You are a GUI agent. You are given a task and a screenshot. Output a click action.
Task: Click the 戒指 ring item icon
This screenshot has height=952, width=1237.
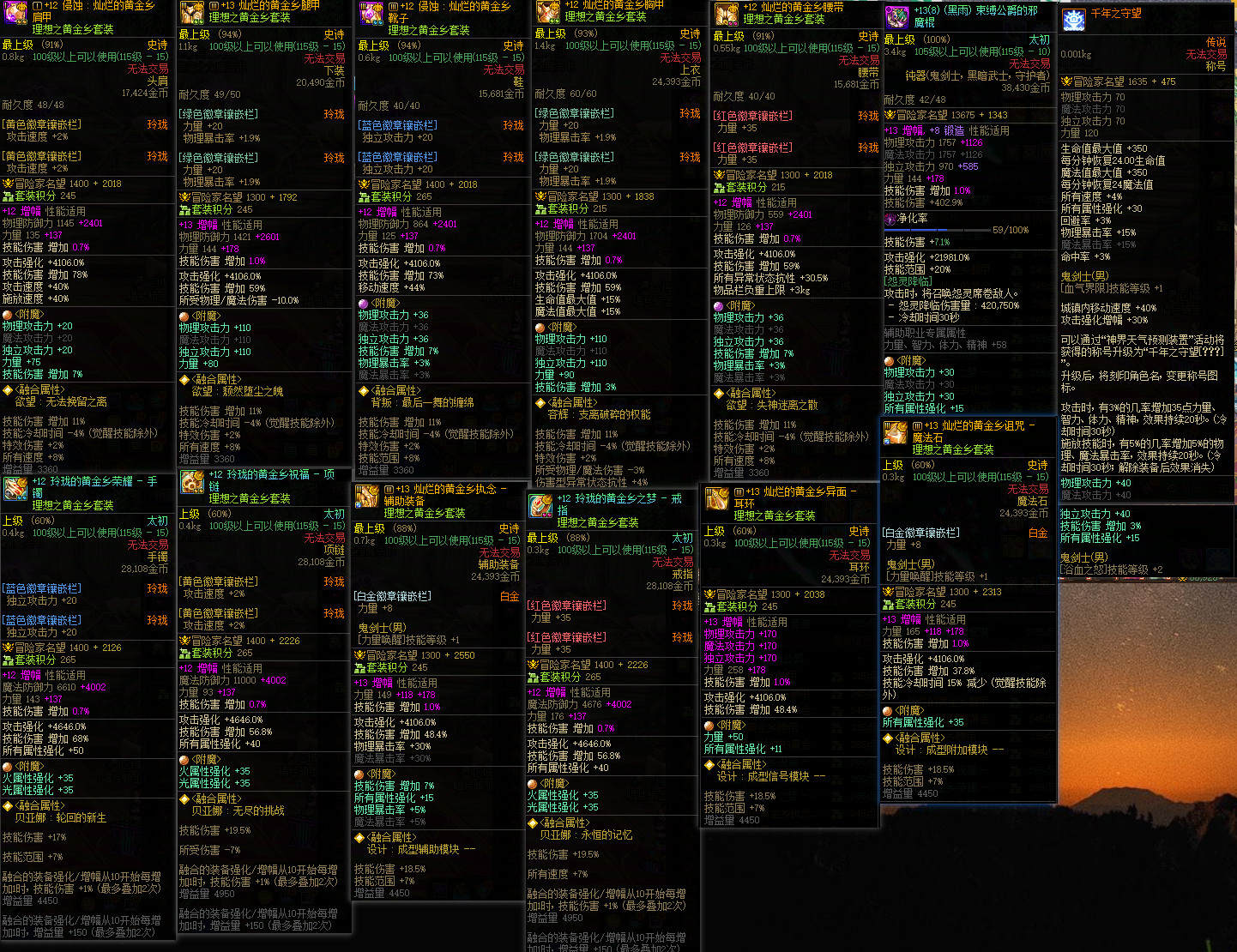tap(540, 505)
